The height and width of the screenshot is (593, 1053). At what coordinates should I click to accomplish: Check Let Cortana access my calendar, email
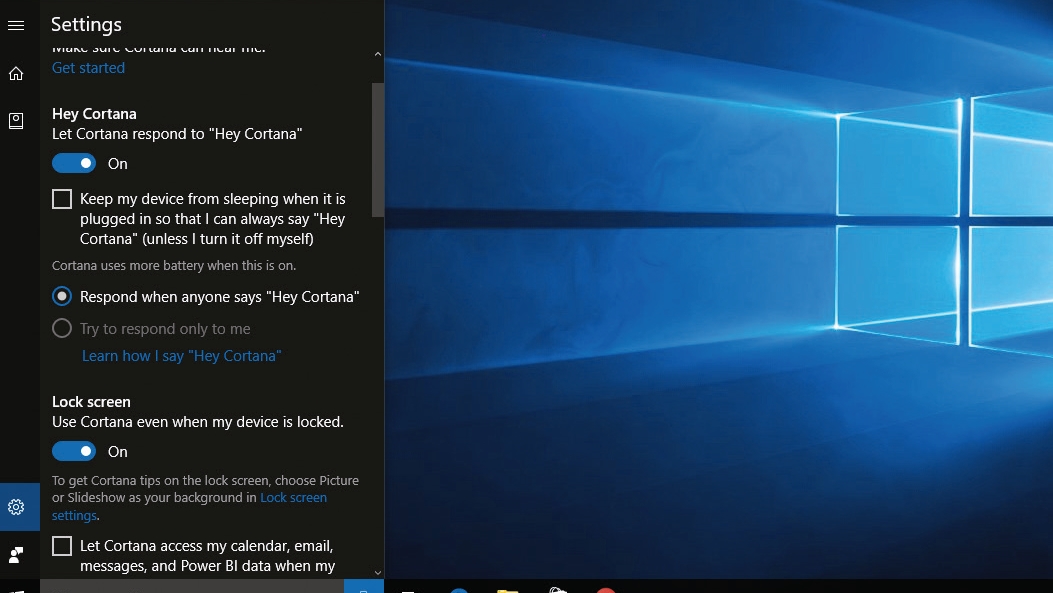point(62,546)
